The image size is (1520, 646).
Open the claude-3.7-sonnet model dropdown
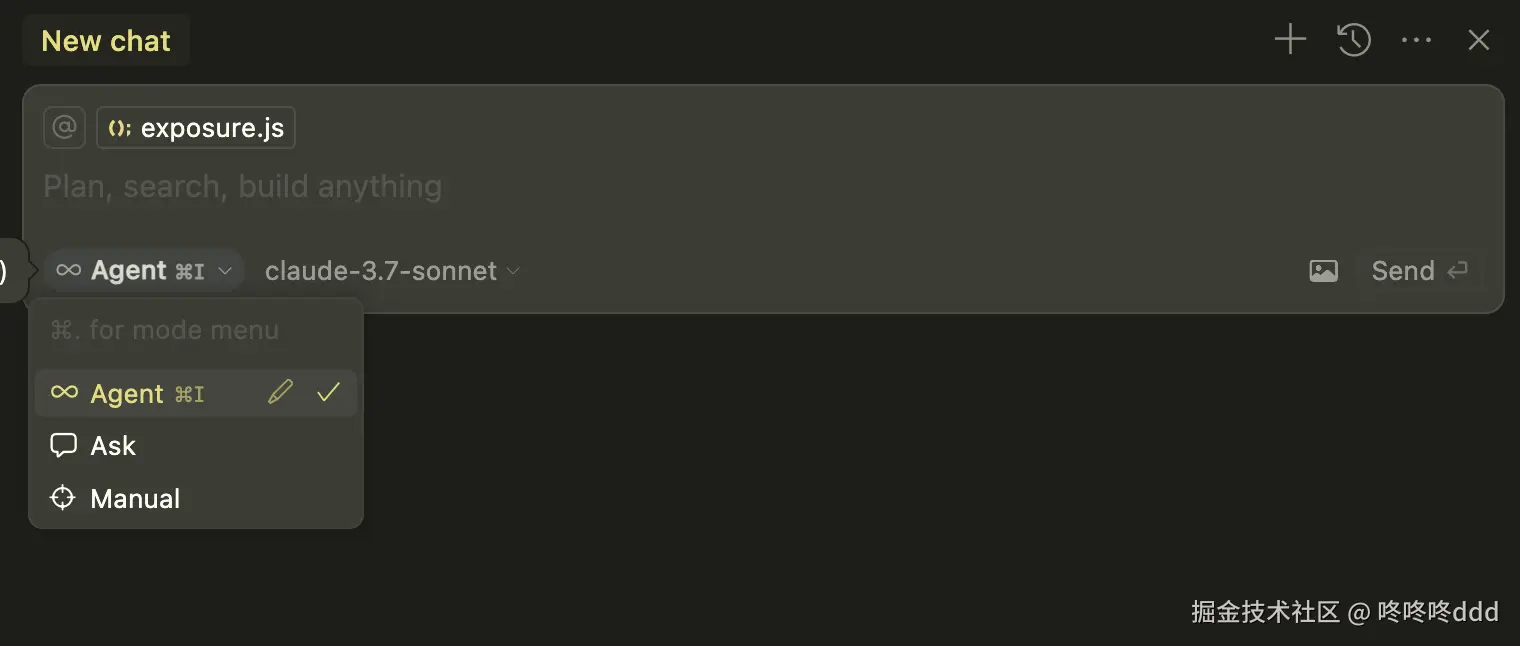pos(381,271)
